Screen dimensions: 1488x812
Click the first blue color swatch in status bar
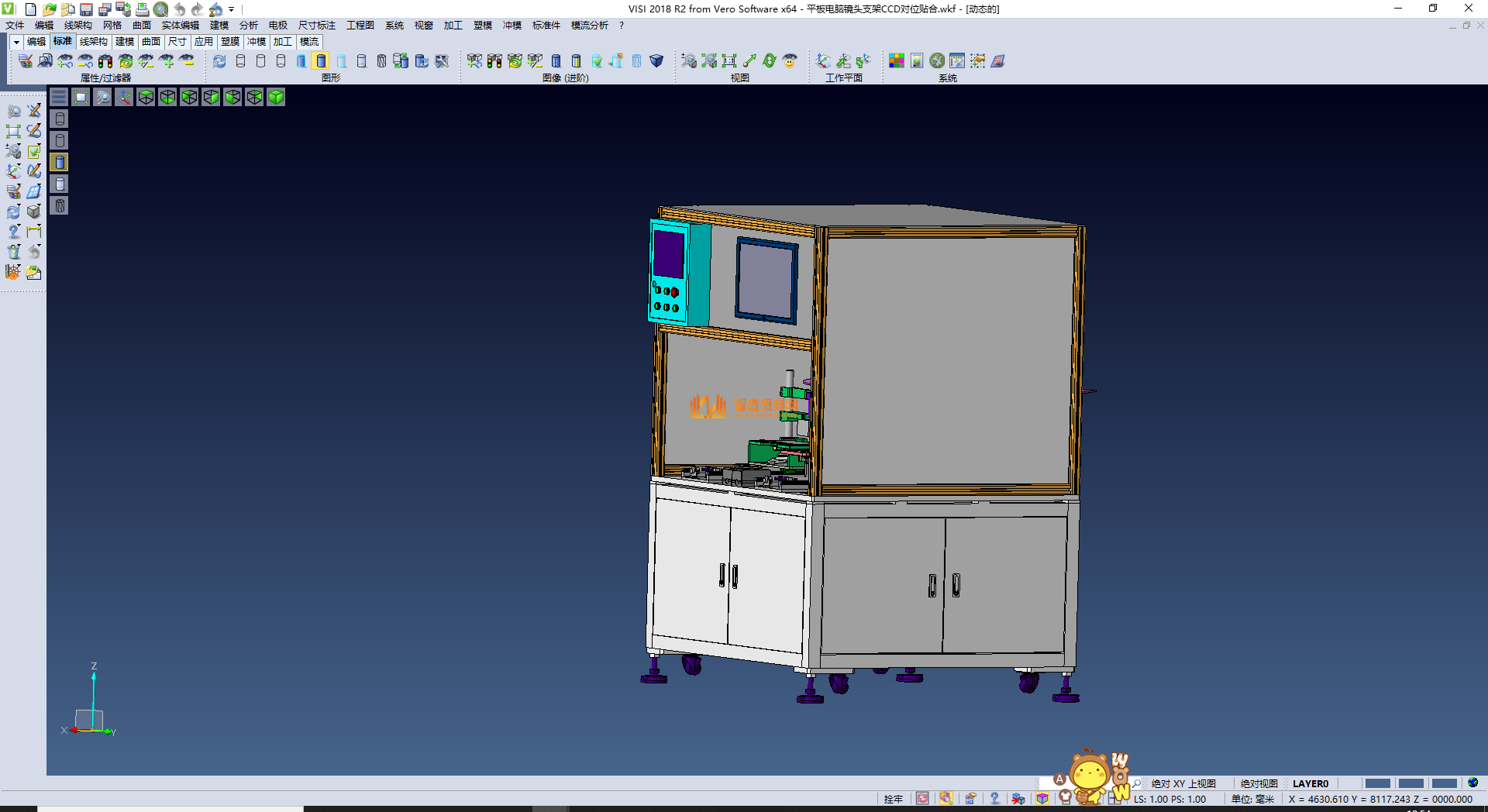tap(1377, 783)
